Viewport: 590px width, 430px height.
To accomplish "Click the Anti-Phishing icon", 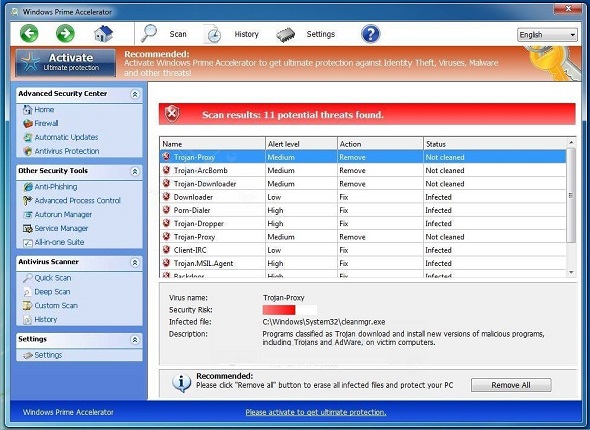I will click(28, 187).
